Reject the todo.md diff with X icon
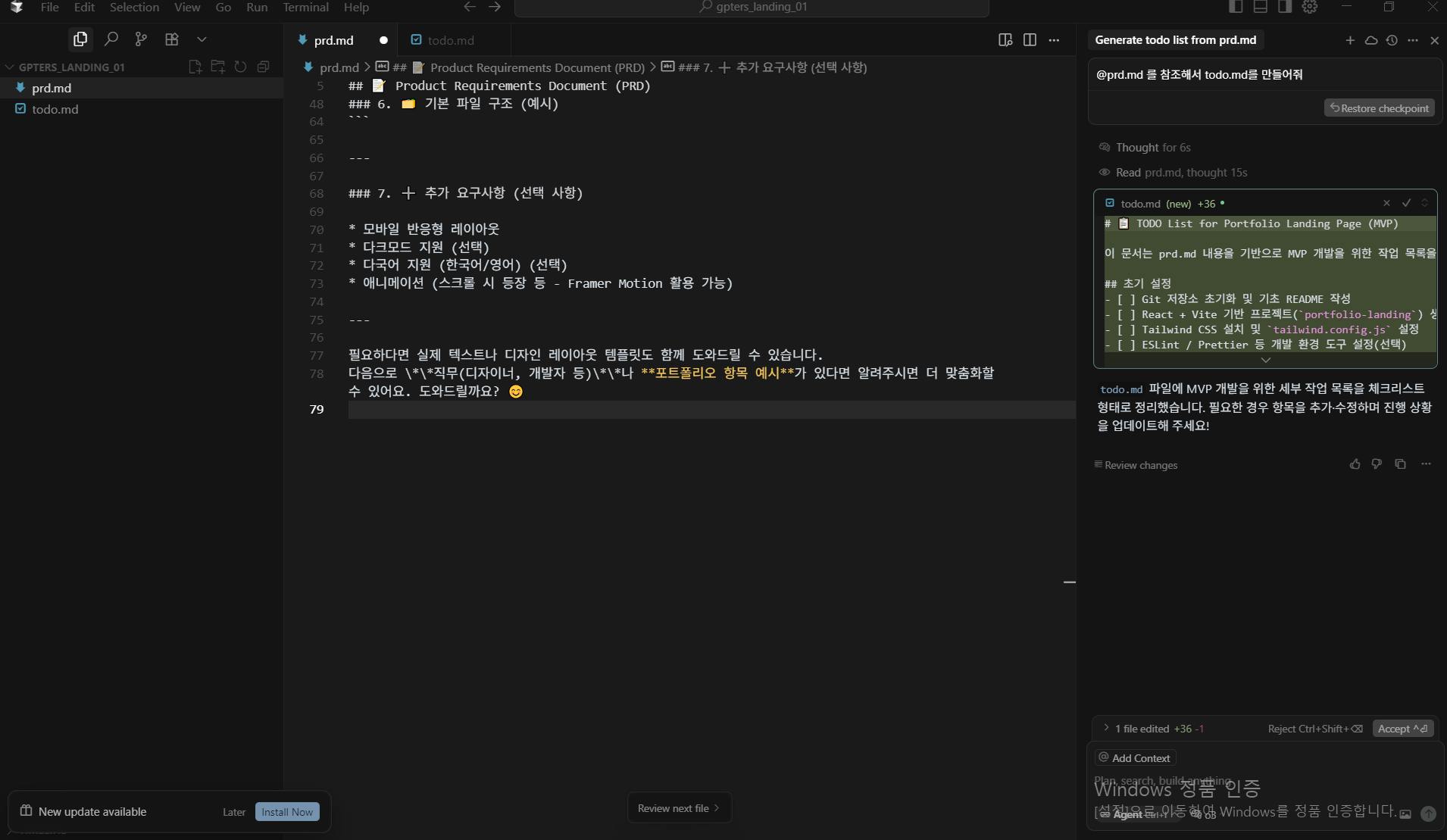Screen dimensions: 1447x840 pos(1386,203)
